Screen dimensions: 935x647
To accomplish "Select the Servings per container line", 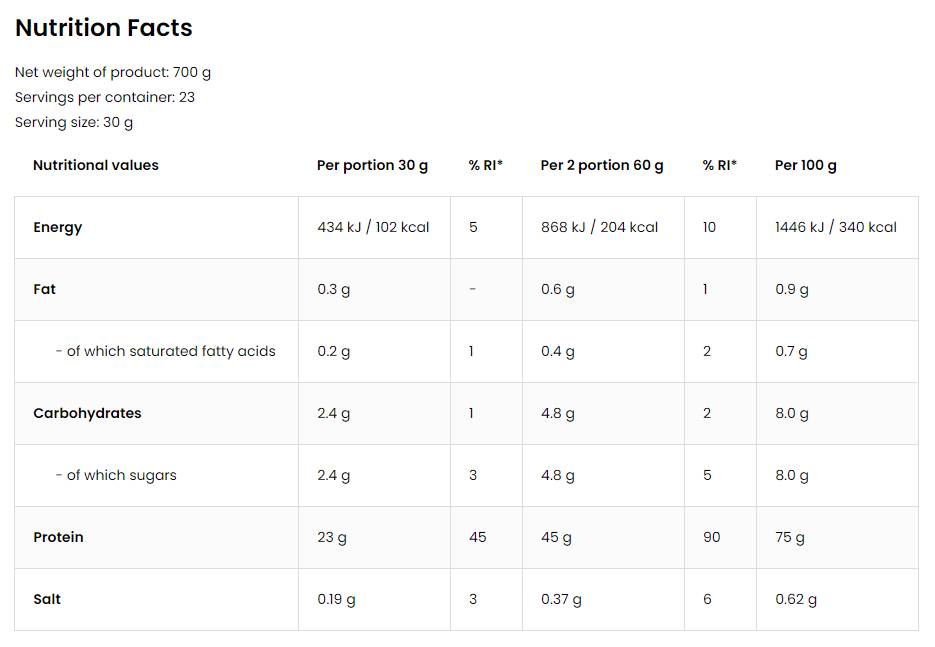I will click(x=105, y=97).
